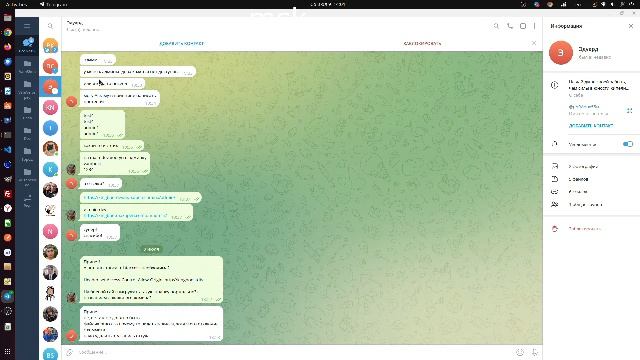The width and height of the screenshot is (640, 360).
Task: Launch Google Chrome from the Ubuntu dock
Action: pyautogui.click(x=7, y=33)
